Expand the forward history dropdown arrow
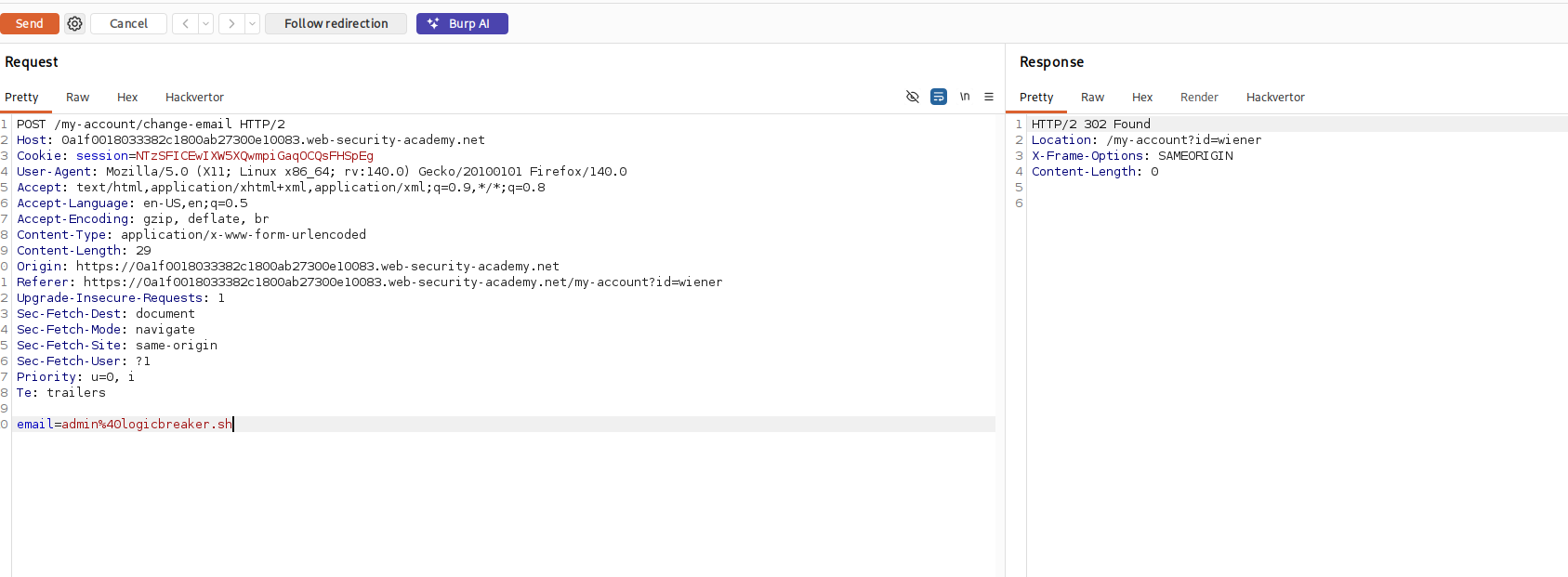1568x577 pixels. (253, 23)
